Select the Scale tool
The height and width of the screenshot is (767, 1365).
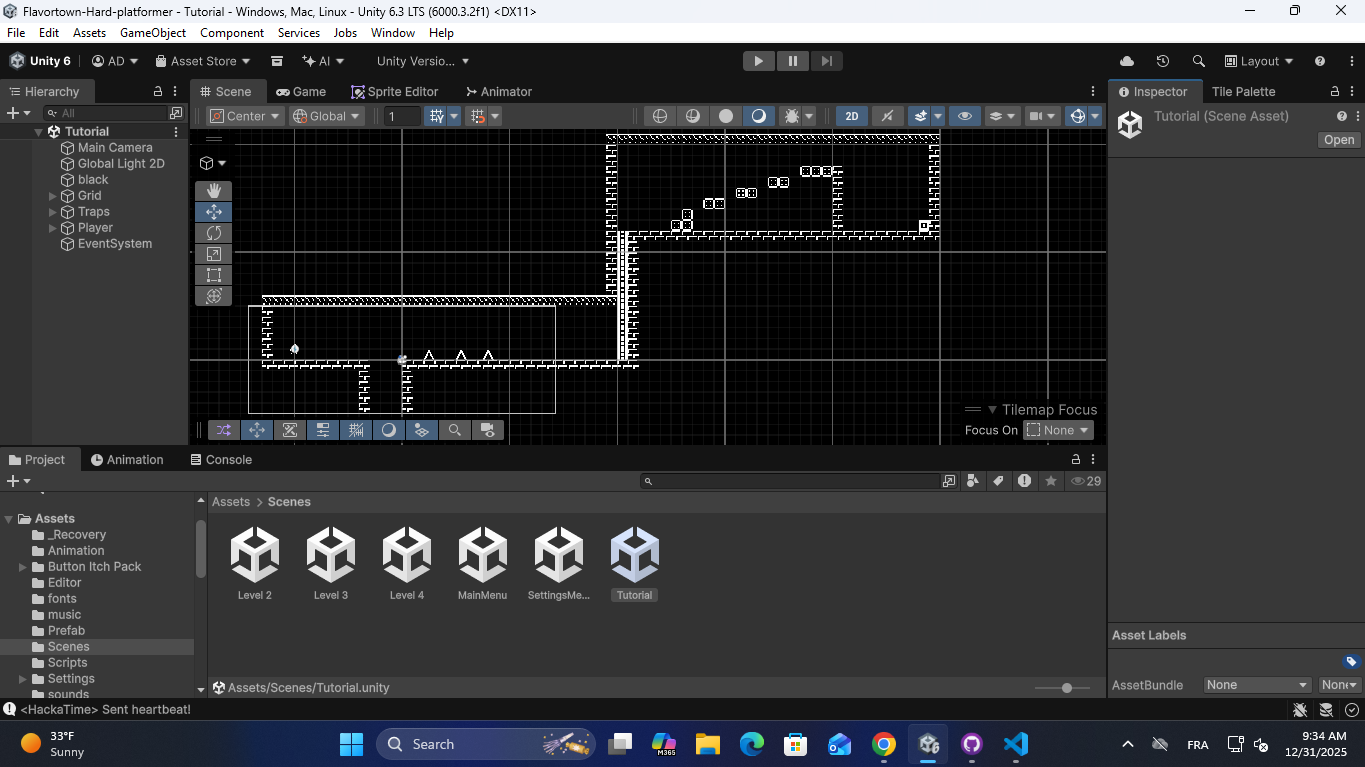pos(214,254)
